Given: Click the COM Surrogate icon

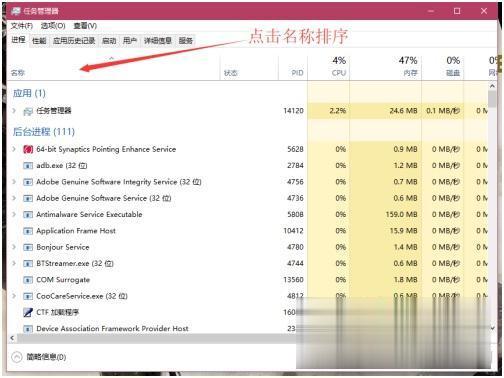Looking at the screenshot, I should (x=28, y=280).
